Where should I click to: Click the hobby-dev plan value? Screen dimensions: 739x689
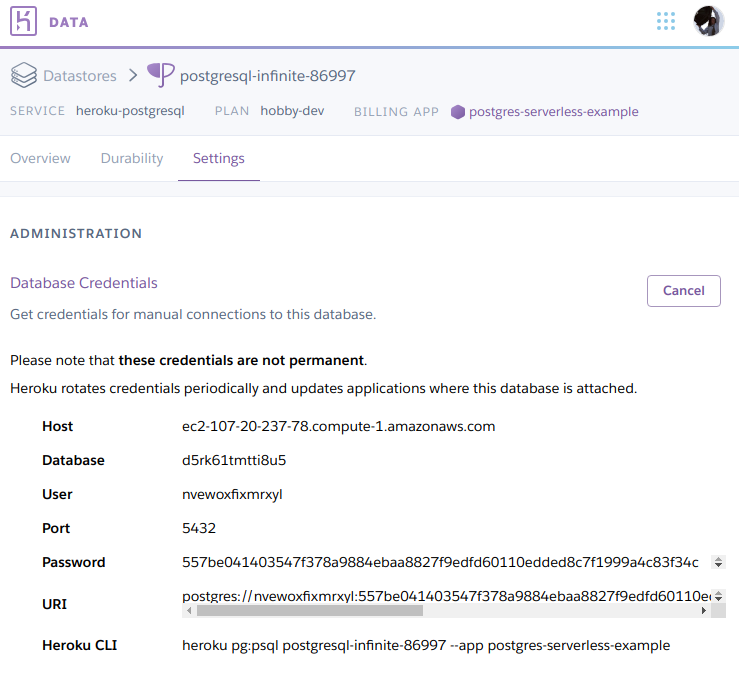[x=292, y=111]
